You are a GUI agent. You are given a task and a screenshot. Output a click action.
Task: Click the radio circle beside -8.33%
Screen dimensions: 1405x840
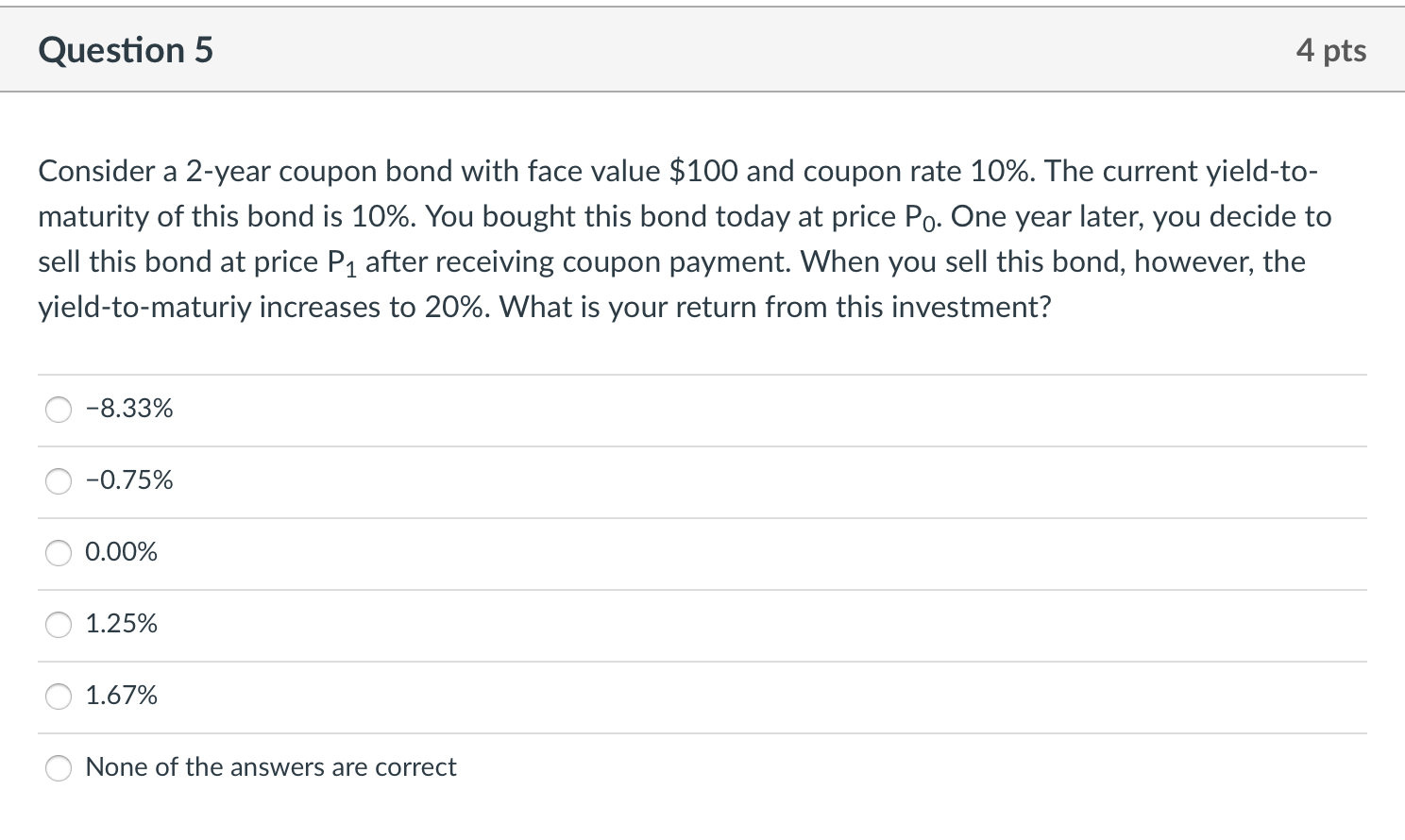[59, 410]
